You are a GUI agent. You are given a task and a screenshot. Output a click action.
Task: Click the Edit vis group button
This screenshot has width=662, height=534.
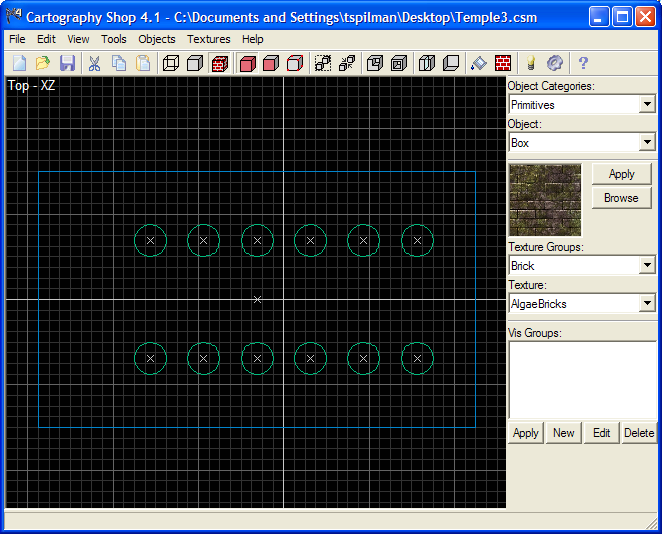601,433
